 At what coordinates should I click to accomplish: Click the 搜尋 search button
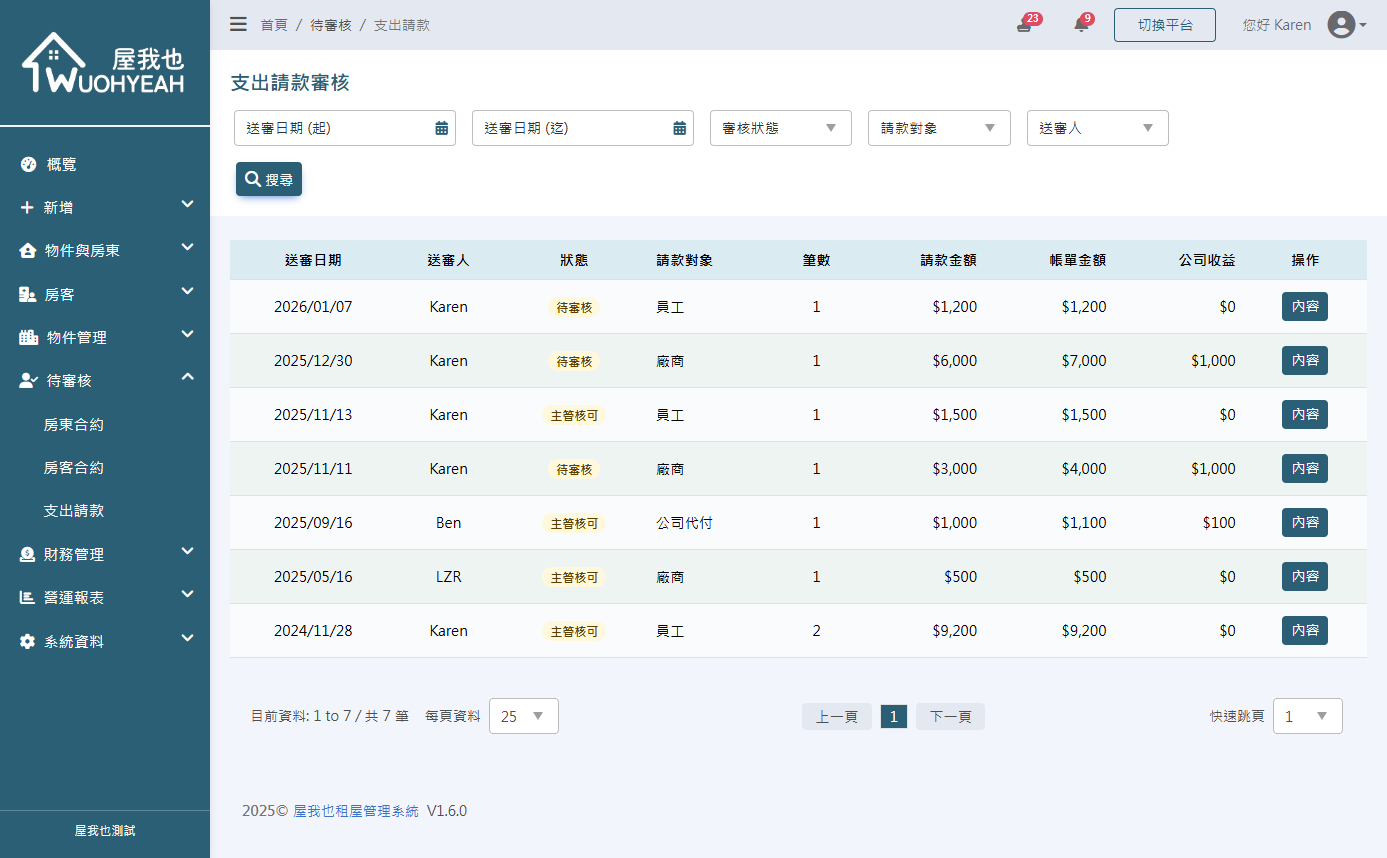(268, 179)
